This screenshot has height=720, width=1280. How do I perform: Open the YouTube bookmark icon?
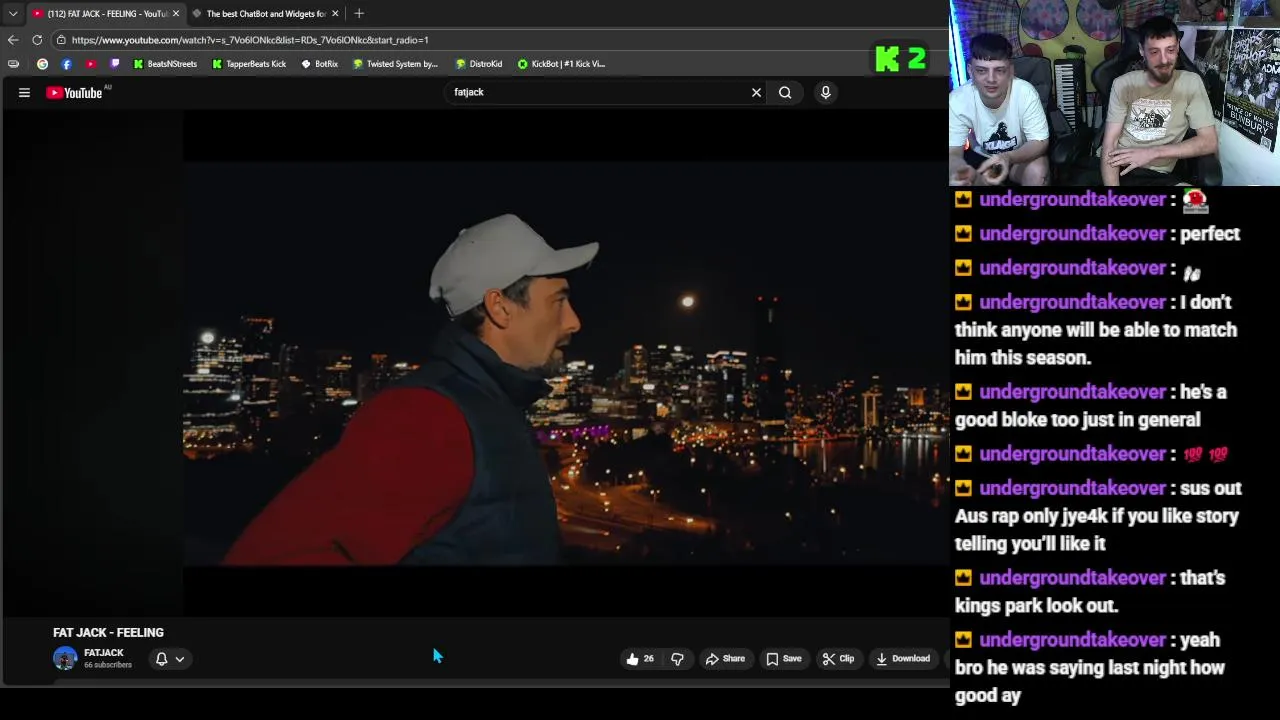coord(91,64)
